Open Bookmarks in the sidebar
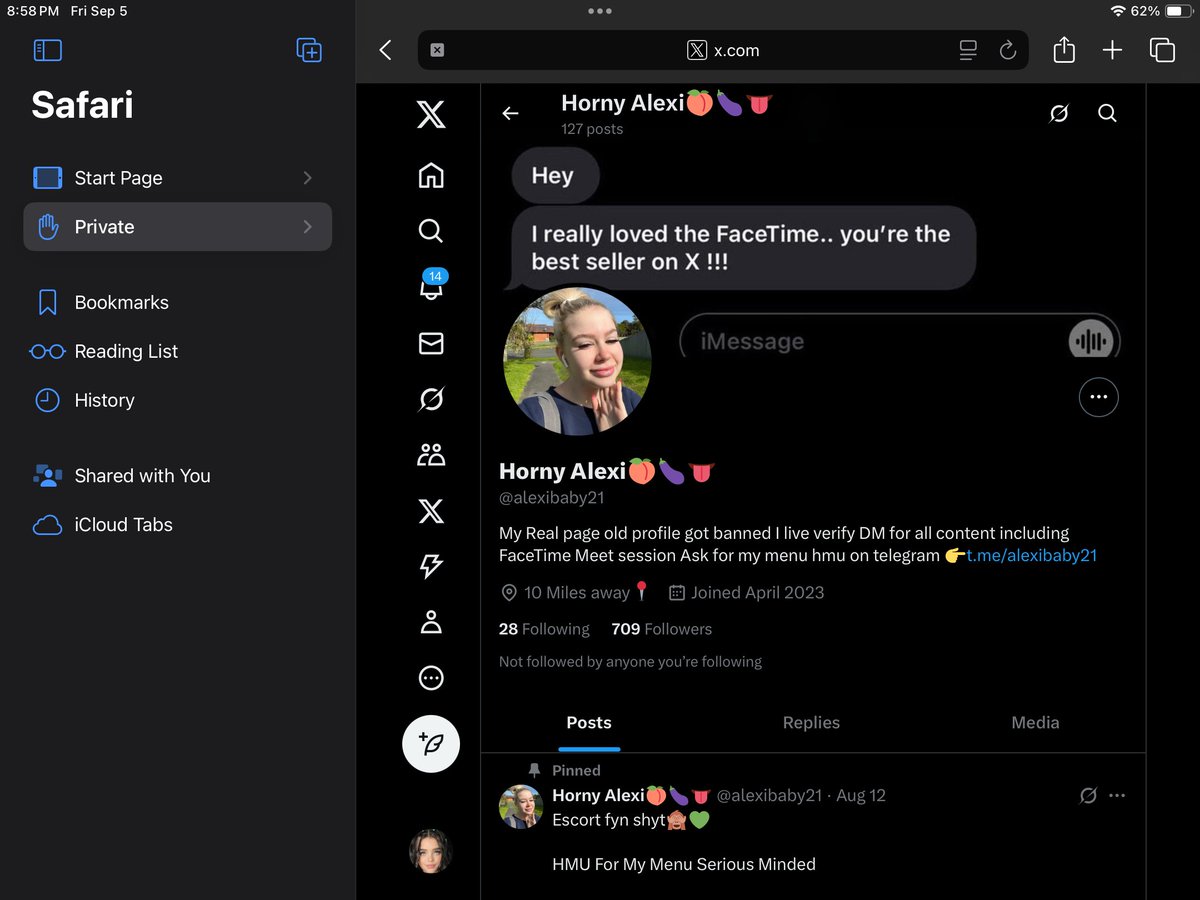Screen dimensions: 1200x900 click(x=177, y=302)
